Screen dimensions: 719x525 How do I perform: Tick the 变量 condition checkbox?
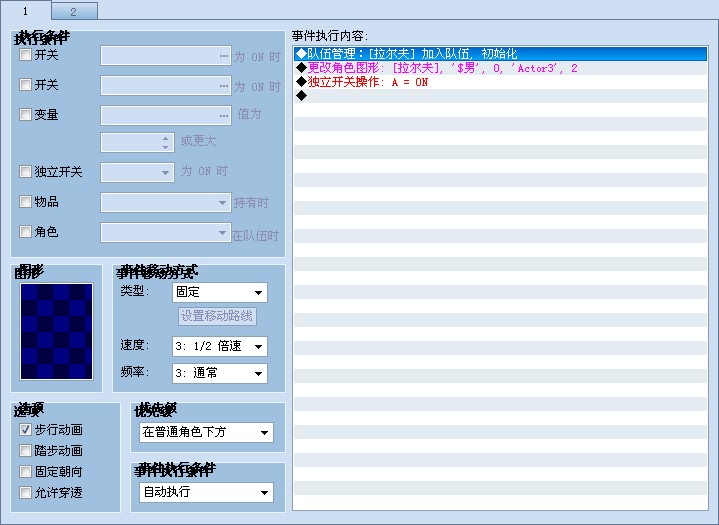25,115
